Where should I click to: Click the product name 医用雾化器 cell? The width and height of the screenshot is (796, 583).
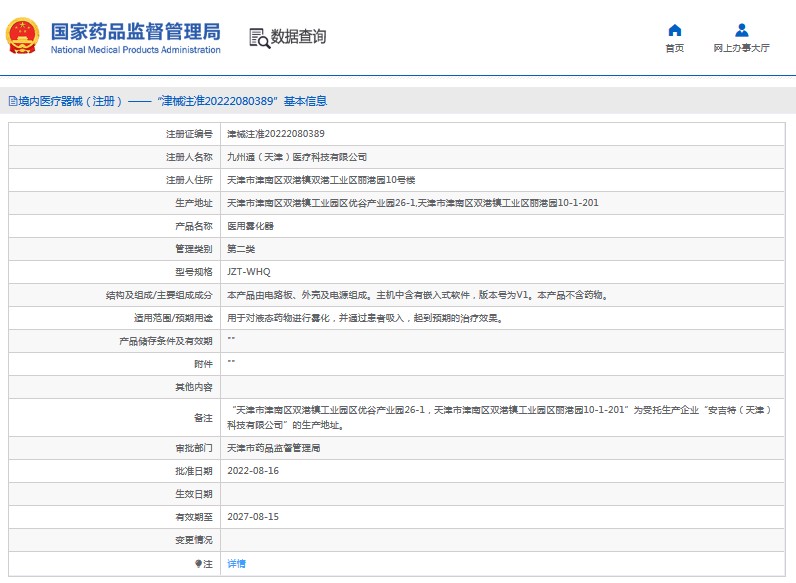tap(250, 226)
